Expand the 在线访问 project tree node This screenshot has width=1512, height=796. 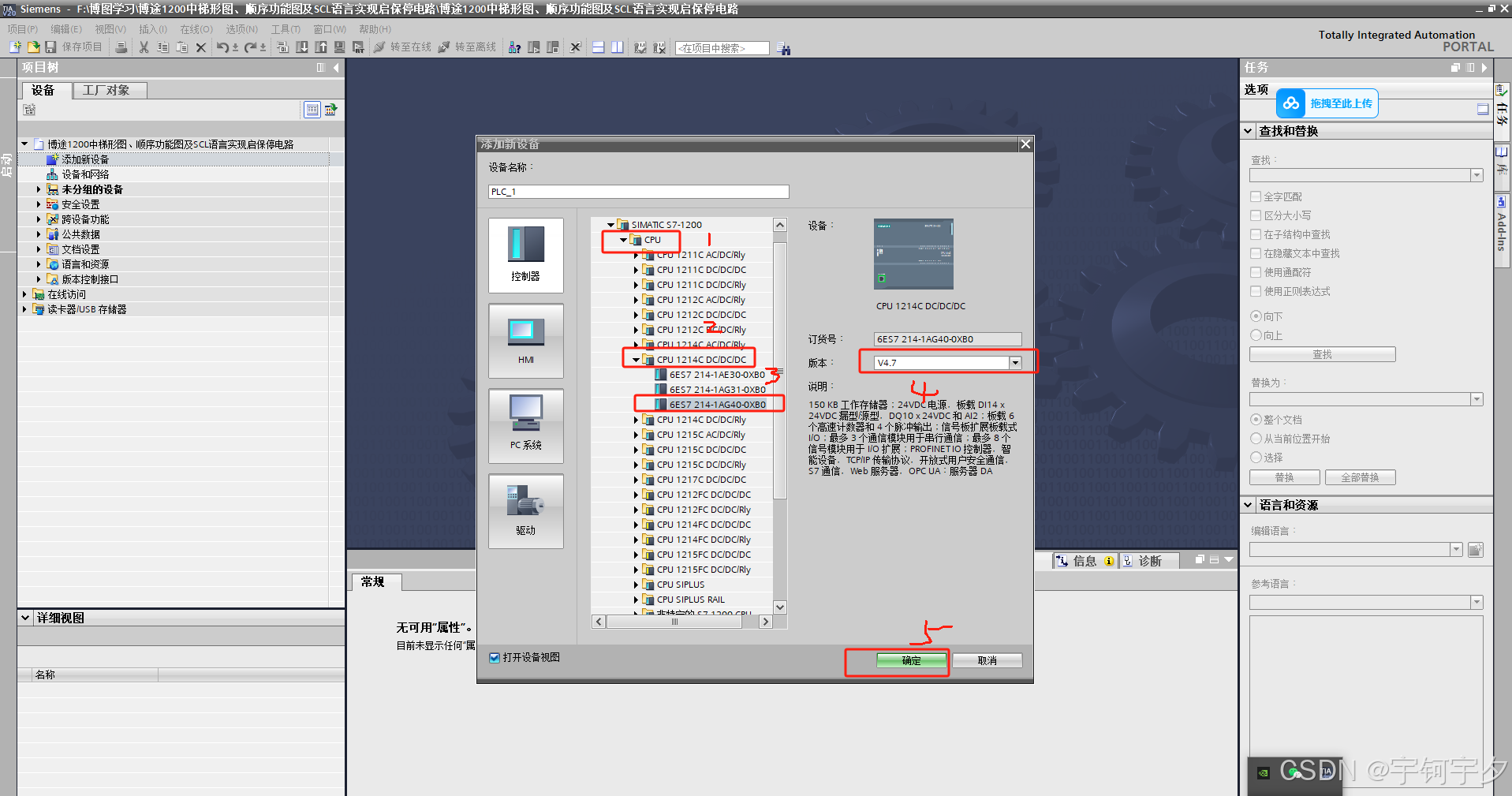coord(24,294)
